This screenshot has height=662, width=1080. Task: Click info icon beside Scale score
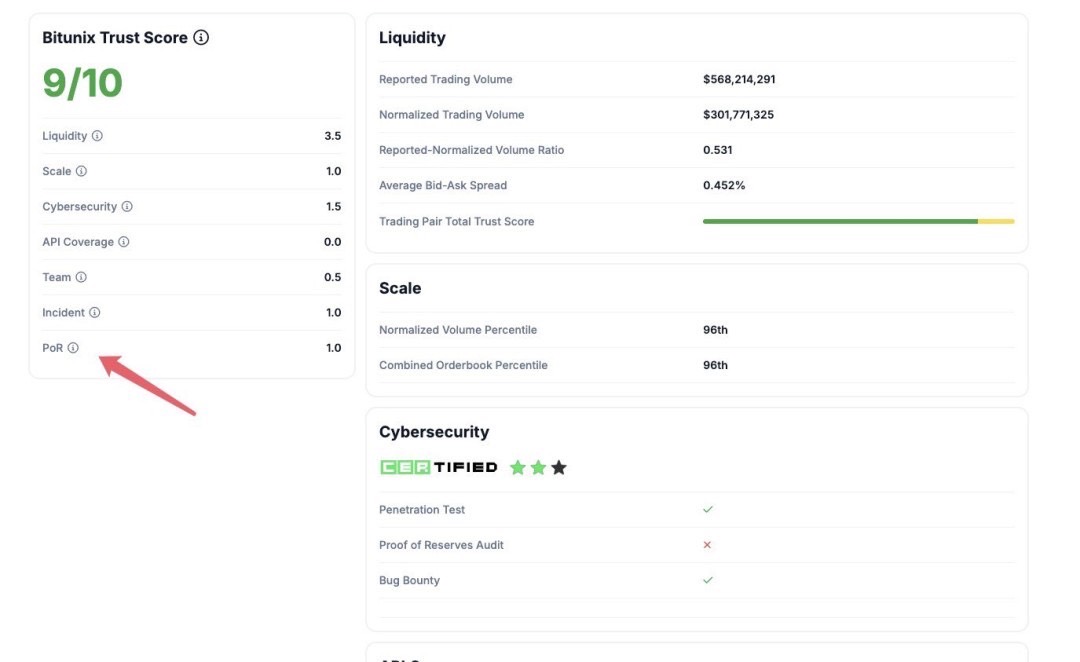(81, 171)
